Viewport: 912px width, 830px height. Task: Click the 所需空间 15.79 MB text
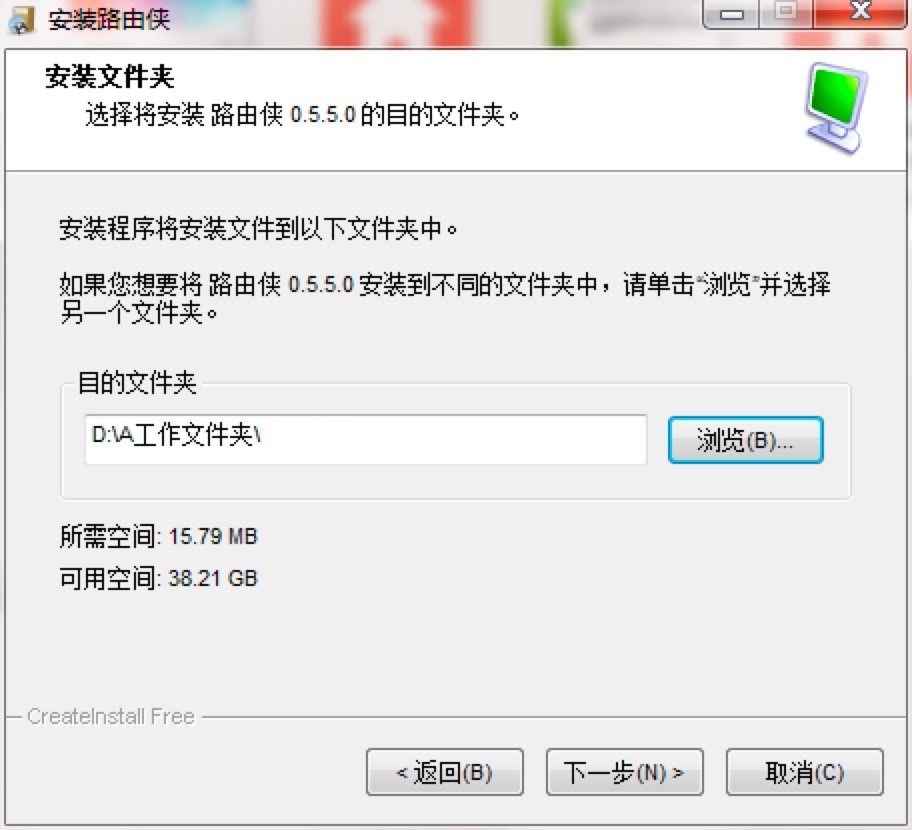[x=158, y=536]
